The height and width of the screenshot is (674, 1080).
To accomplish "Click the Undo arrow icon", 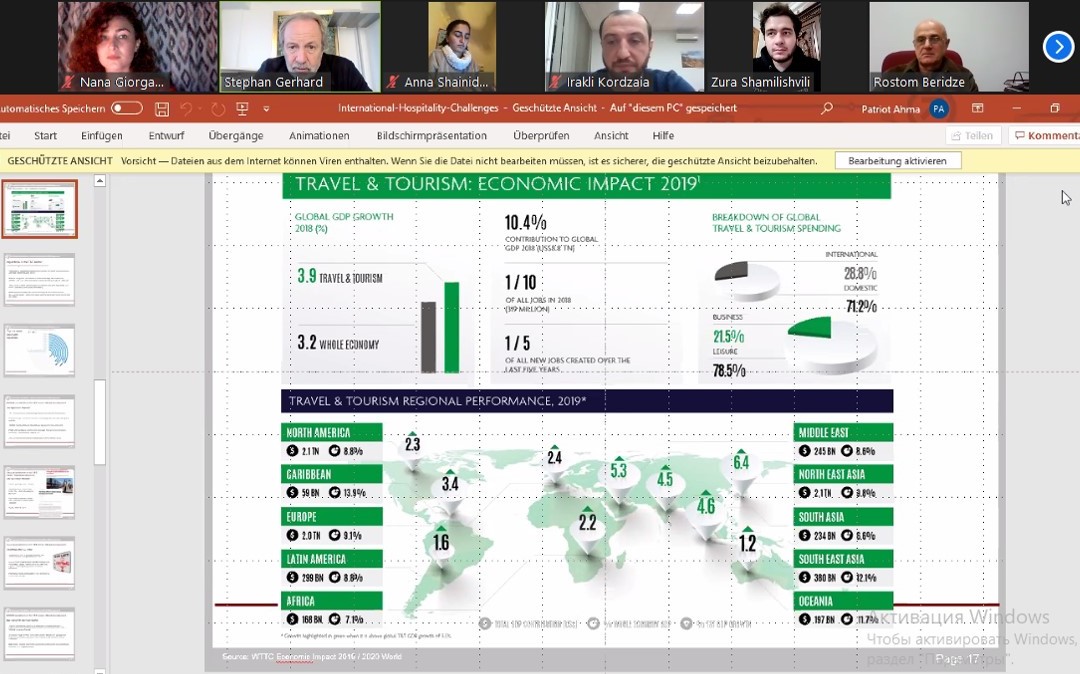I will point(186,108).
